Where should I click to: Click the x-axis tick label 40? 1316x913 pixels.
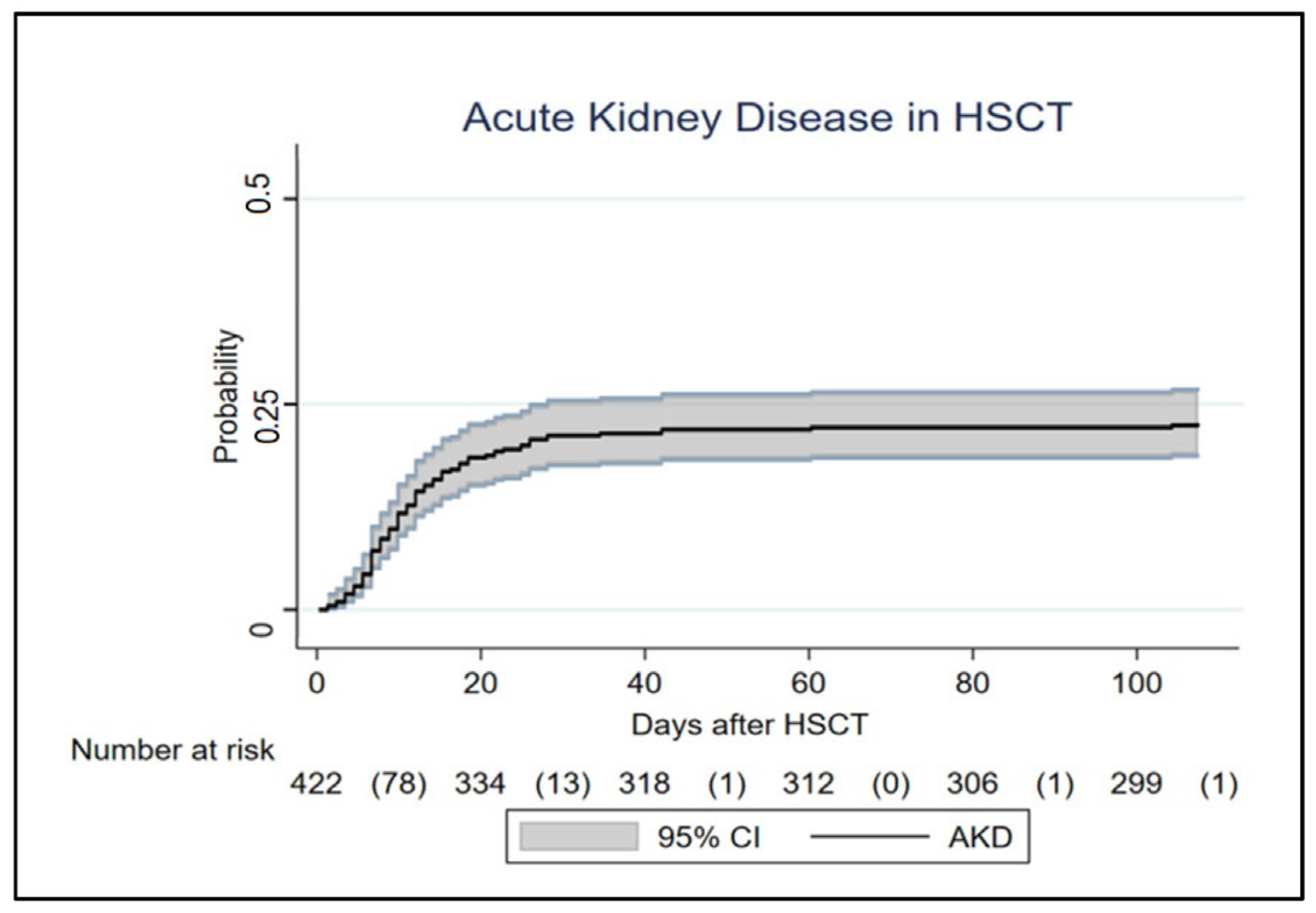pos(644,683)
